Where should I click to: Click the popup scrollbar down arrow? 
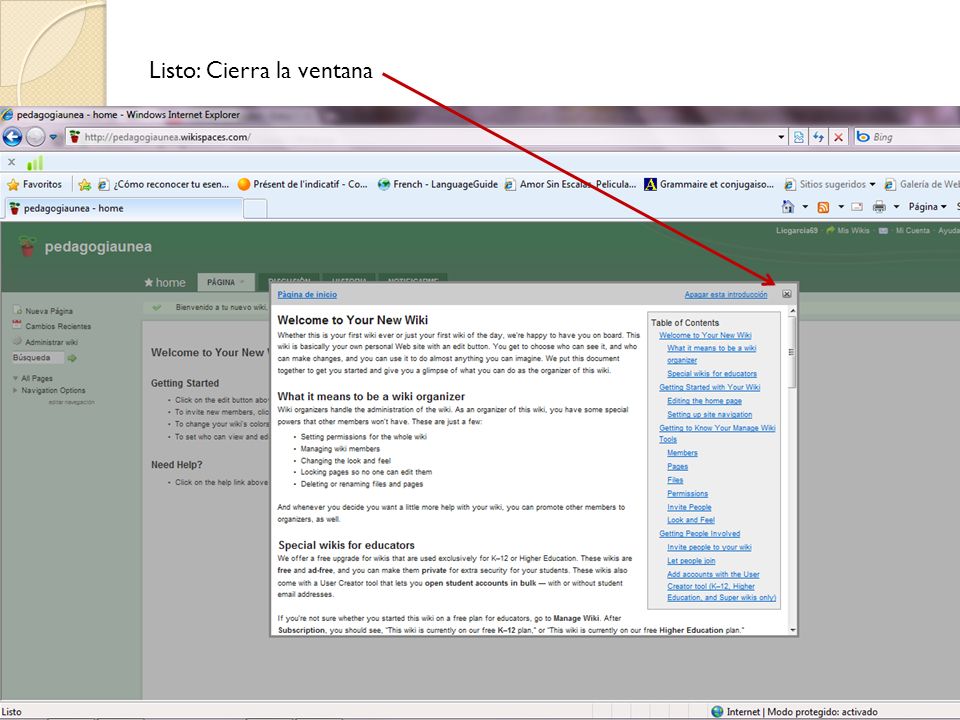pos(792,630)
